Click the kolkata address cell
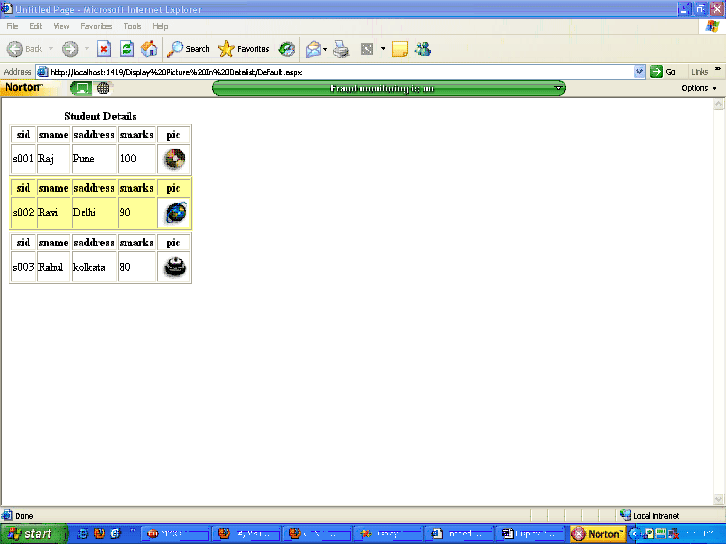 [94, 267]
